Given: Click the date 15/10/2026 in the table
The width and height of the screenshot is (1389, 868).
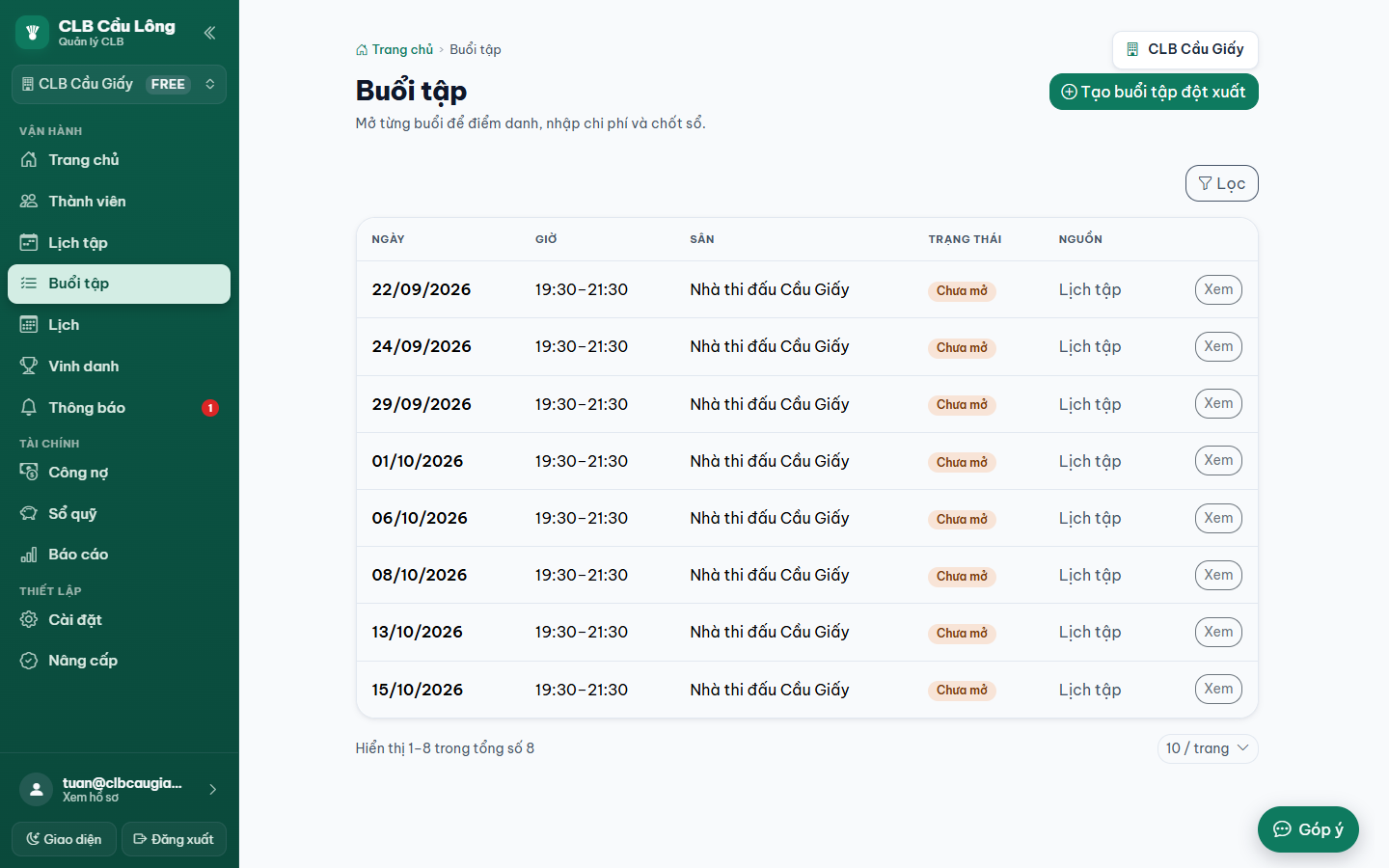Looking at the screenshot, I should click(x=418, y=690).
